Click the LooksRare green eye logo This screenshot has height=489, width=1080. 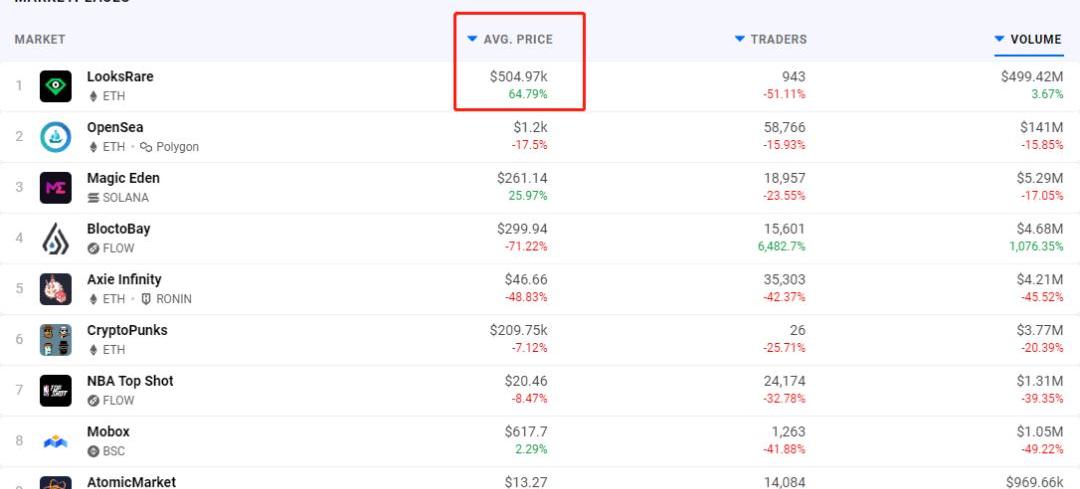click(55, 86)
